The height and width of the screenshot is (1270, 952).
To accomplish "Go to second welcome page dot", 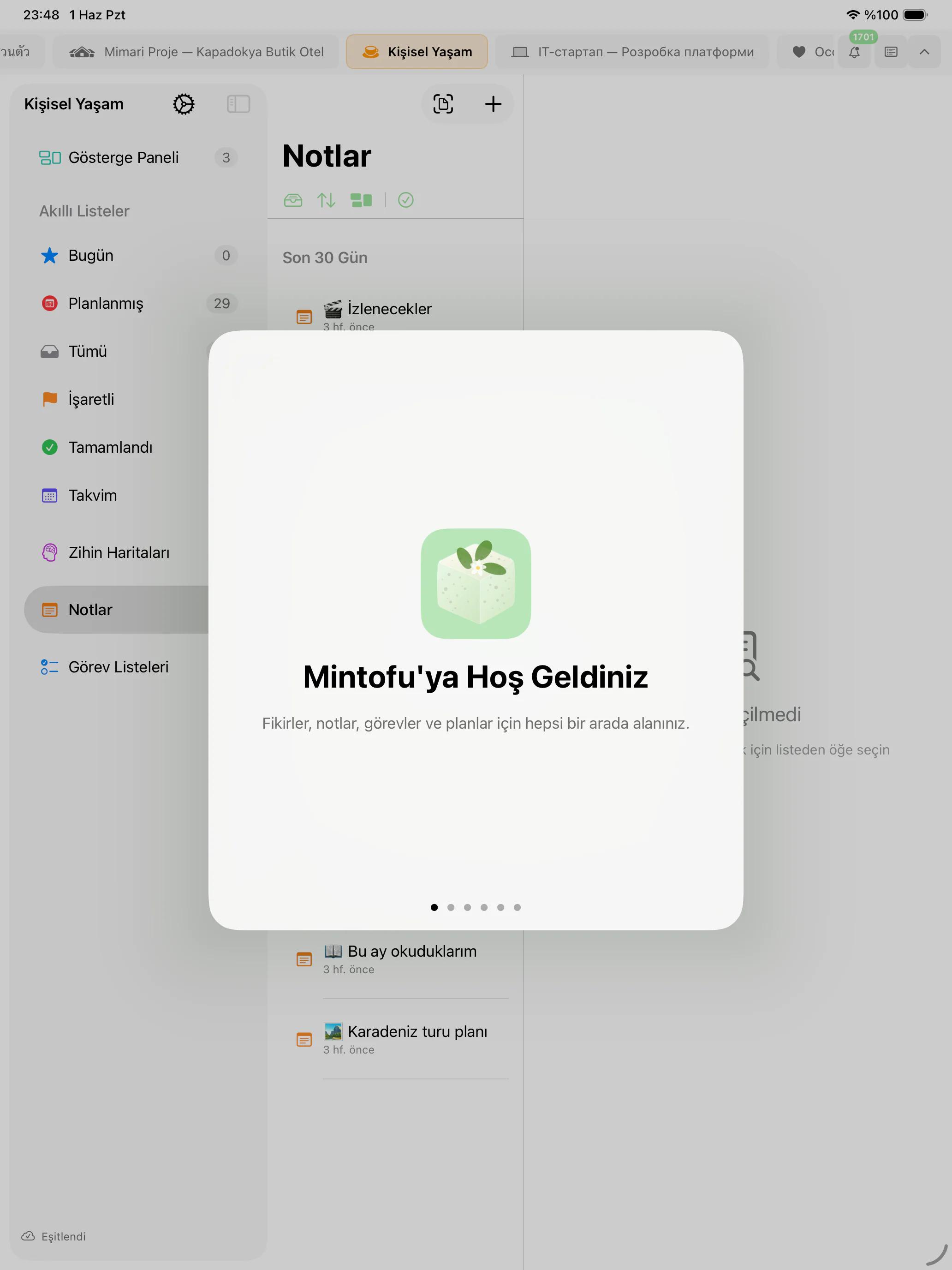I will pyautogui.click(x=451, y=907).
